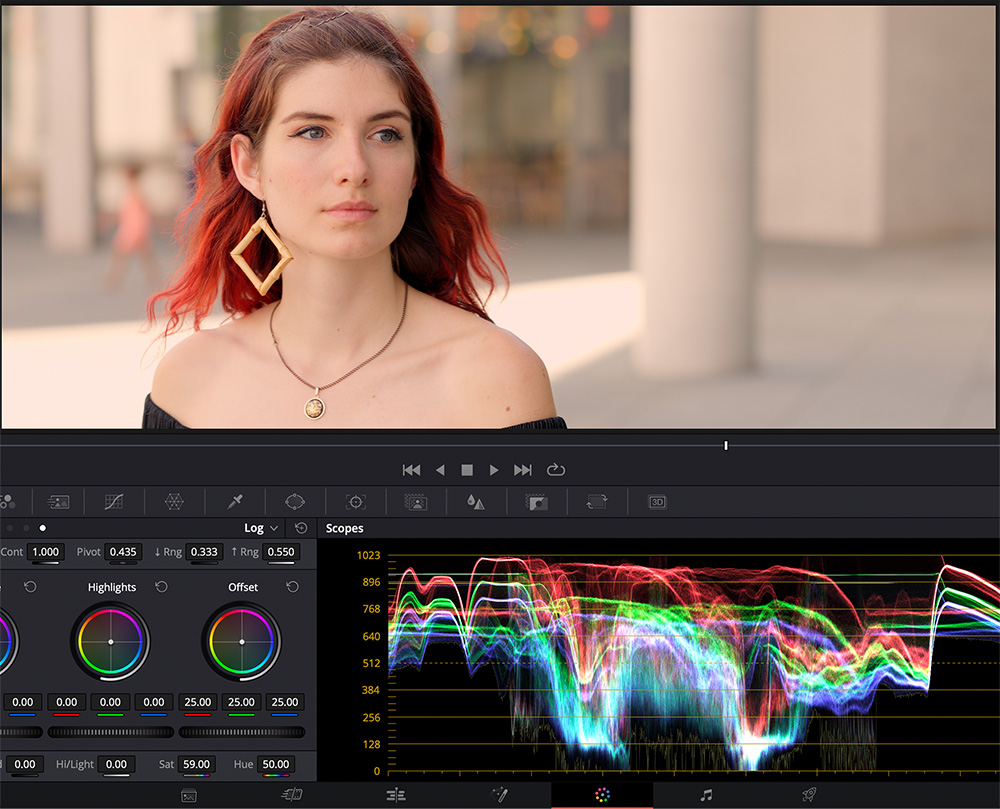
Task: Switch to the Deliver page
Action: point(809,795)
